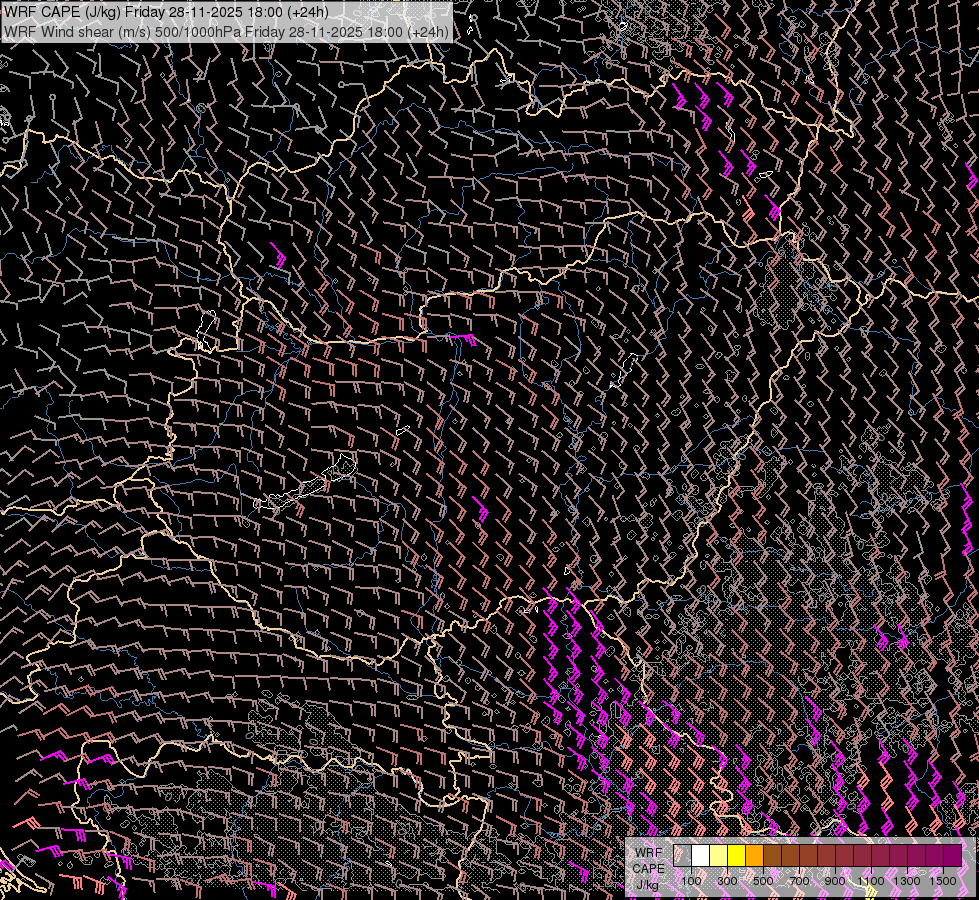Choose the orange CAPE legend swatch
The image size is (979, 900).
755,856
